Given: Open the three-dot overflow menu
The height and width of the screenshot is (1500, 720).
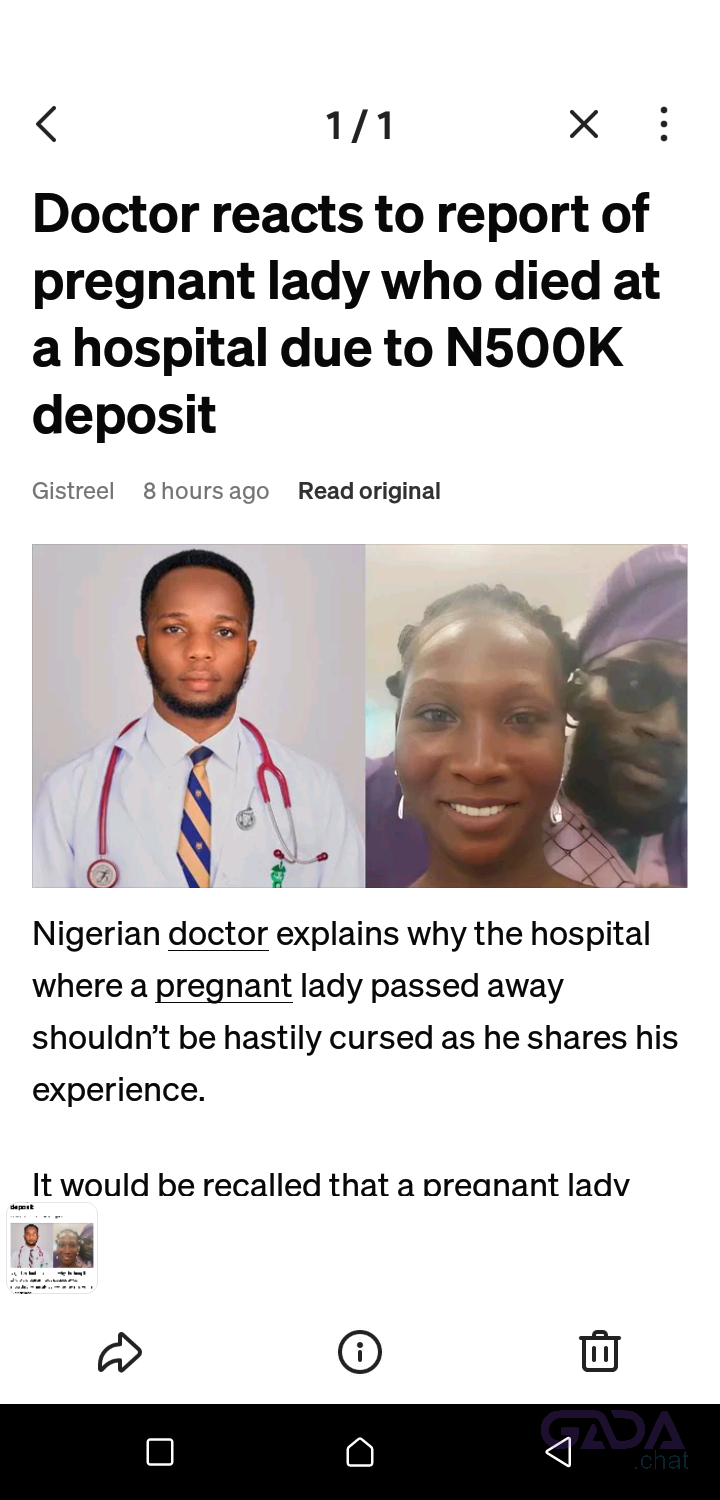Looking at the screenshot, I should (x=664, y=125).
